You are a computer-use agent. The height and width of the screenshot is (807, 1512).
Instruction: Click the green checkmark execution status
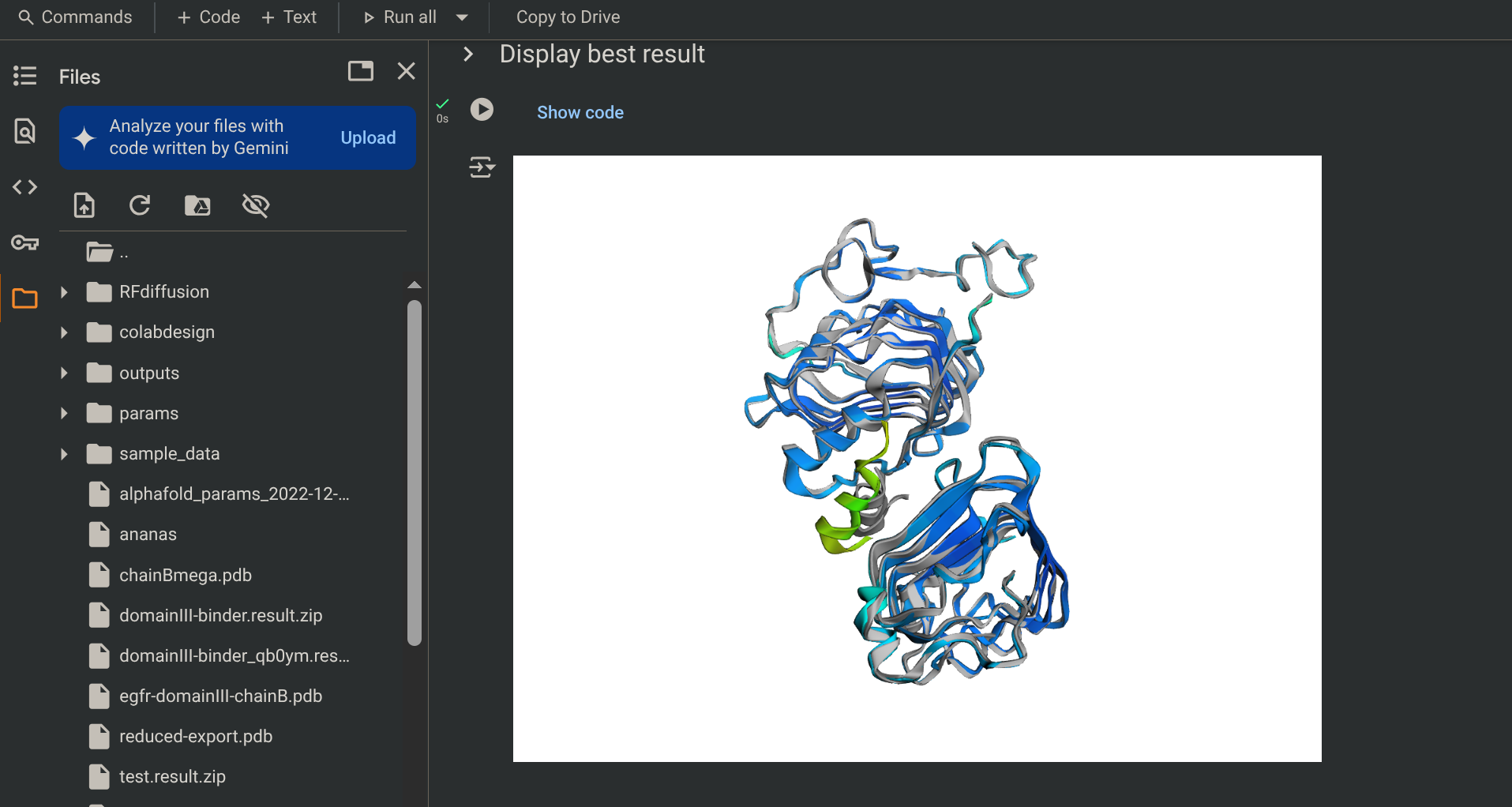[442, 103]
